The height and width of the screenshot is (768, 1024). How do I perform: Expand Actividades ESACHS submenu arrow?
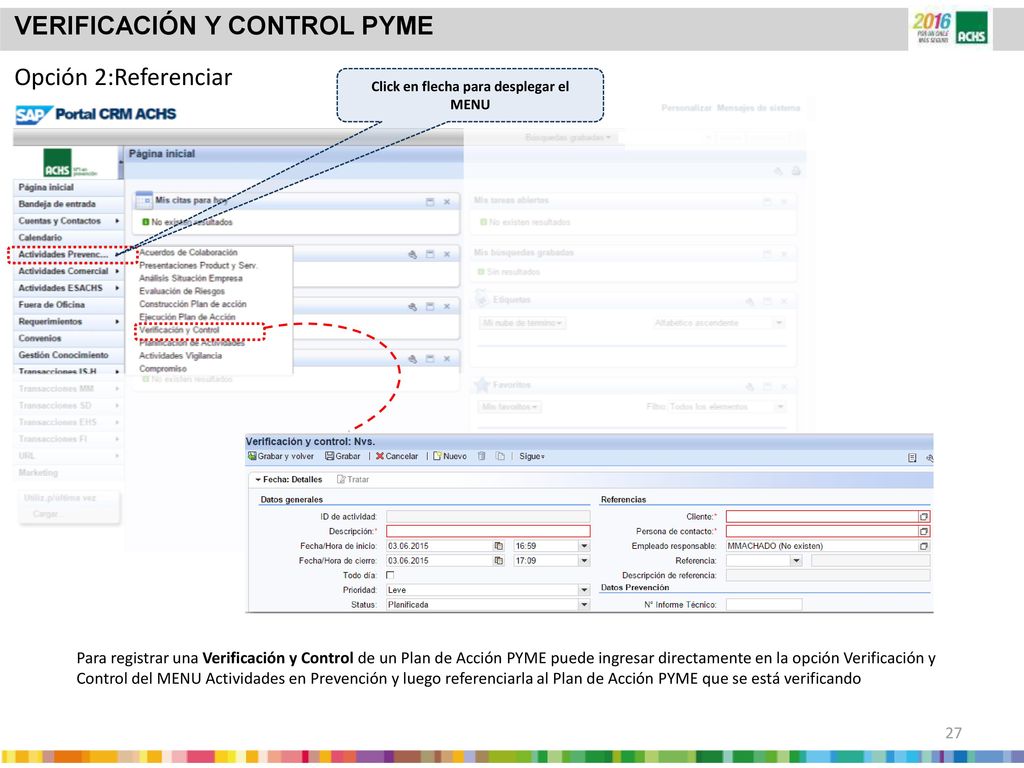pos(117,288)
